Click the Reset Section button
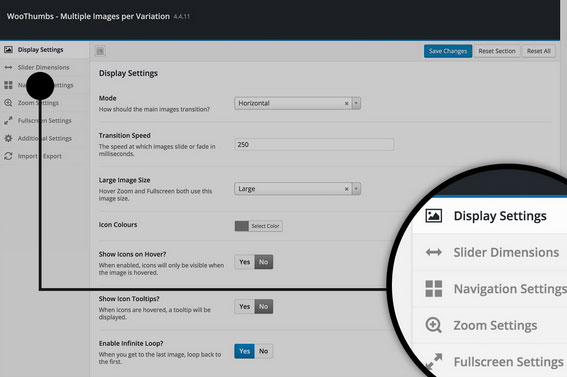This screenshot has width=567, height=377. click(497, 51)
